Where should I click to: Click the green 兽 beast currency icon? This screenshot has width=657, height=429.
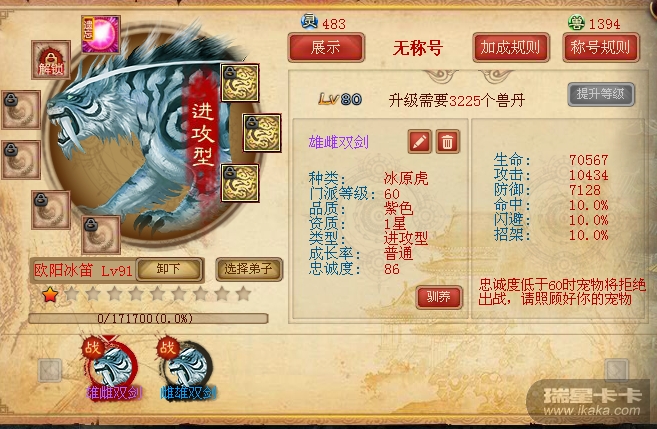click(x=576, y=22)
